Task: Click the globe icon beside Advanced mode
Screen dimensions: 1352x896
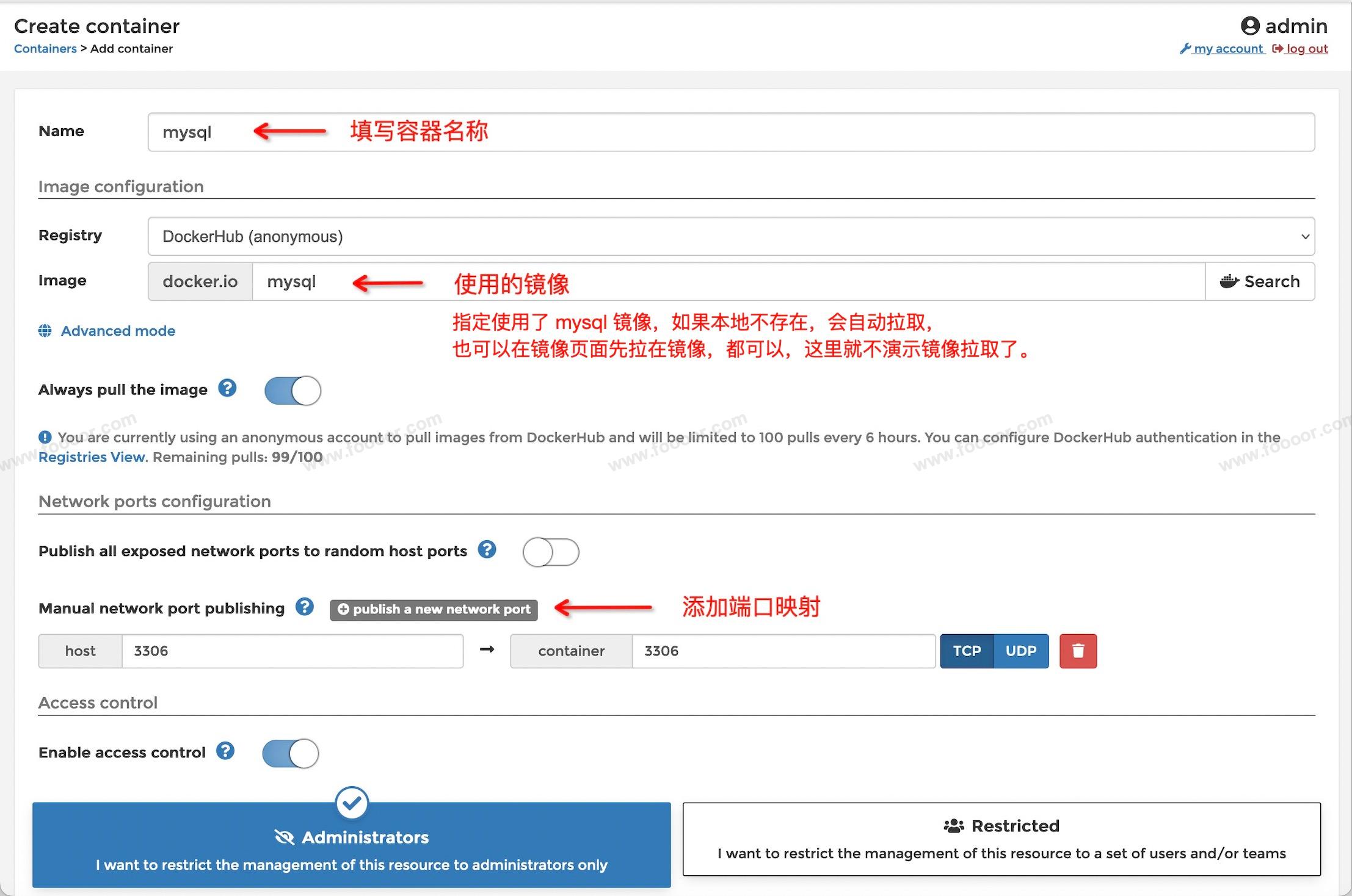Action: pyautogui.click(x=45, y=331)
